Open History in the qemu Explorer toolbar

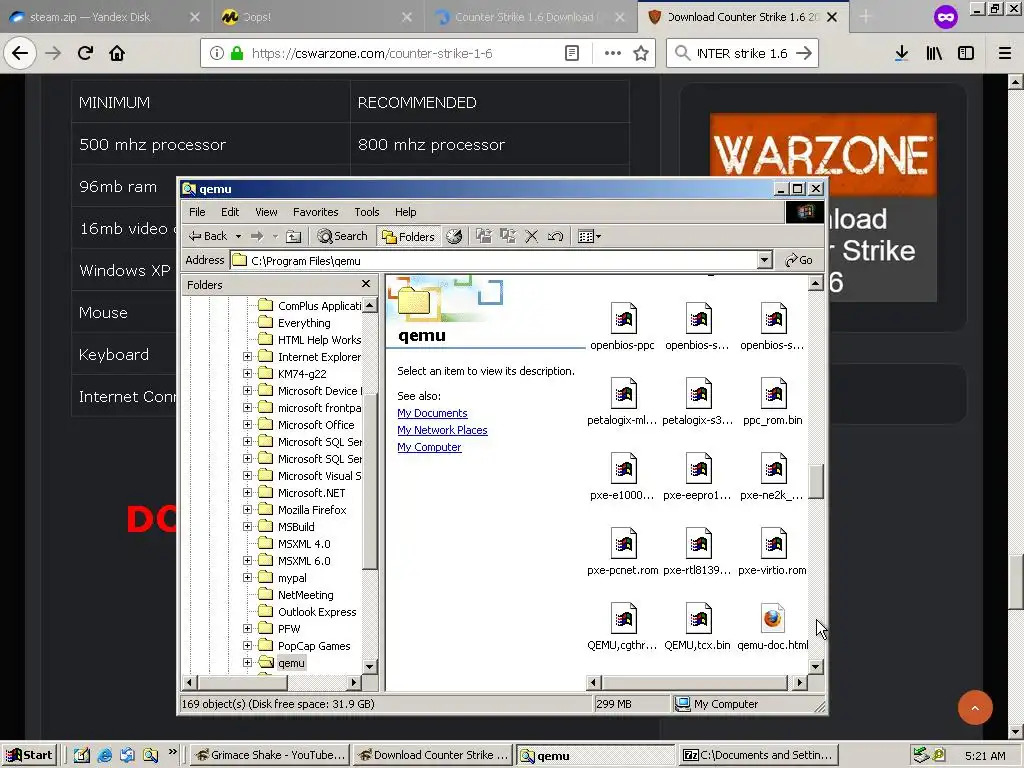click(454, 236)
